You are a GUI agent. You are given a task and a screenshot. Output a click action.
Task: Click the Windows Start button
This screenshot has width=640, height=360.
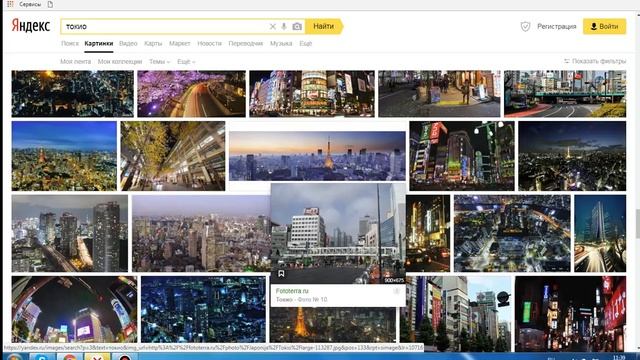(14, 357)
